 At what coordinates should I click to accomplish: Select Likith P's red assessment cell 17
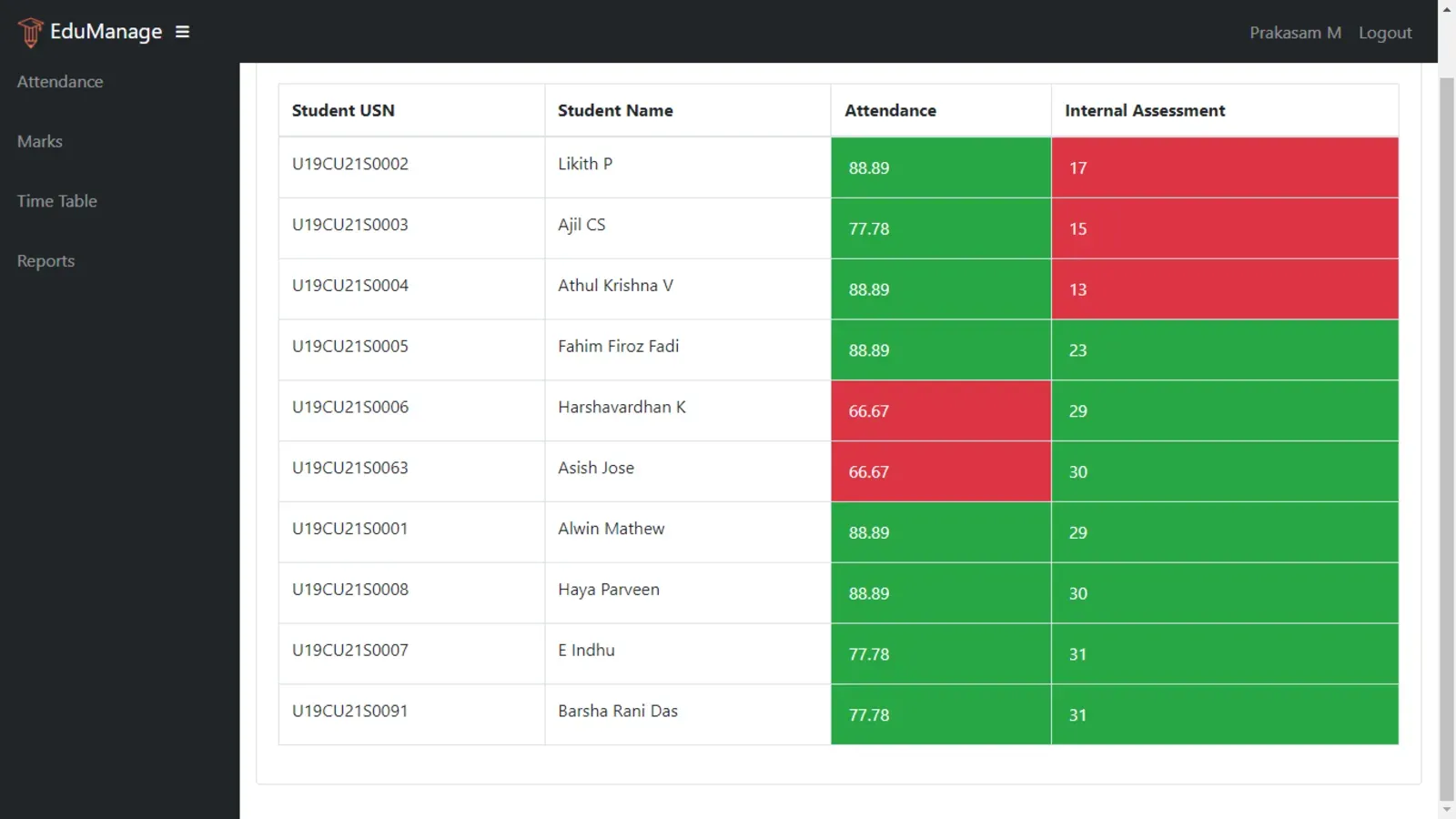tap(1224, 167)
